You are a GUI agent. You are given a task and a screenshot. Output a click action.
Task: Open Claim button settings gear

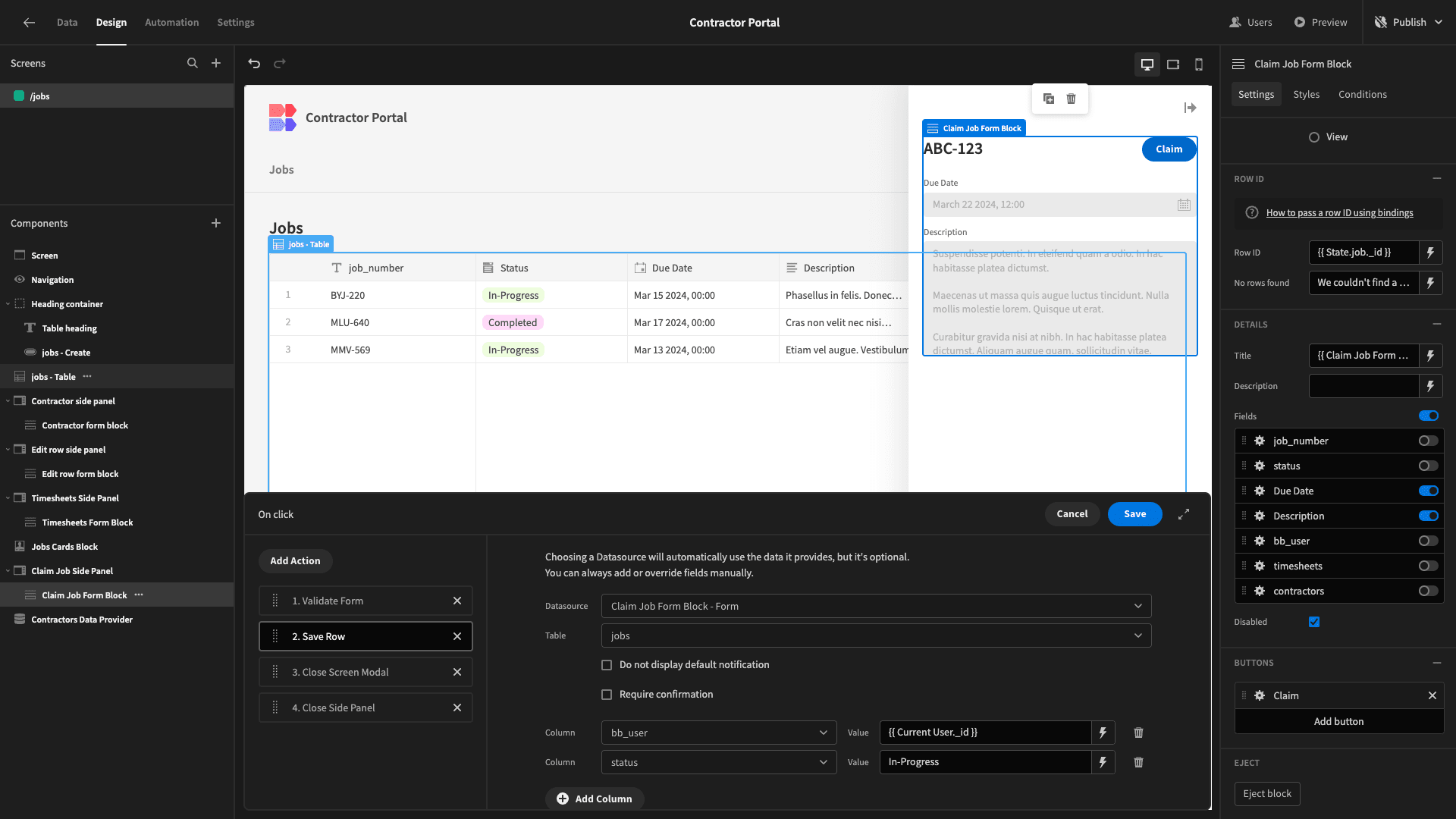pos(1260,695)
